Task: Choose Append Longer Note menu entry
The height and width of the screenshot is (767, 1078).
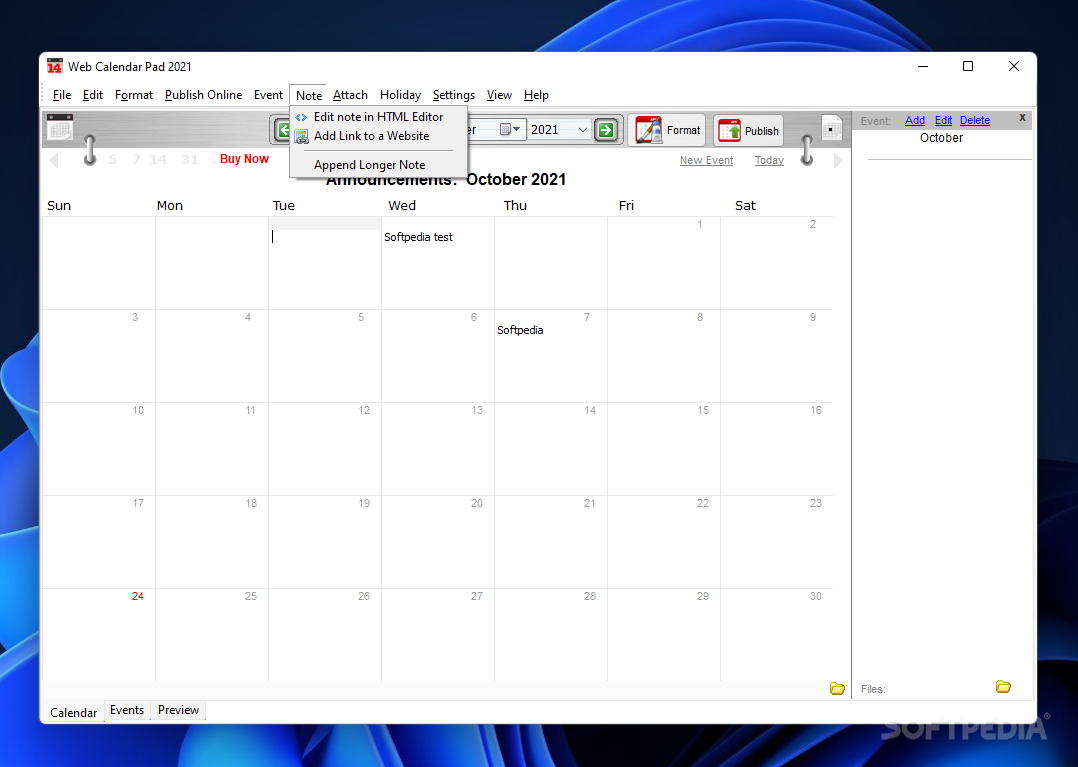Action: 378,165
